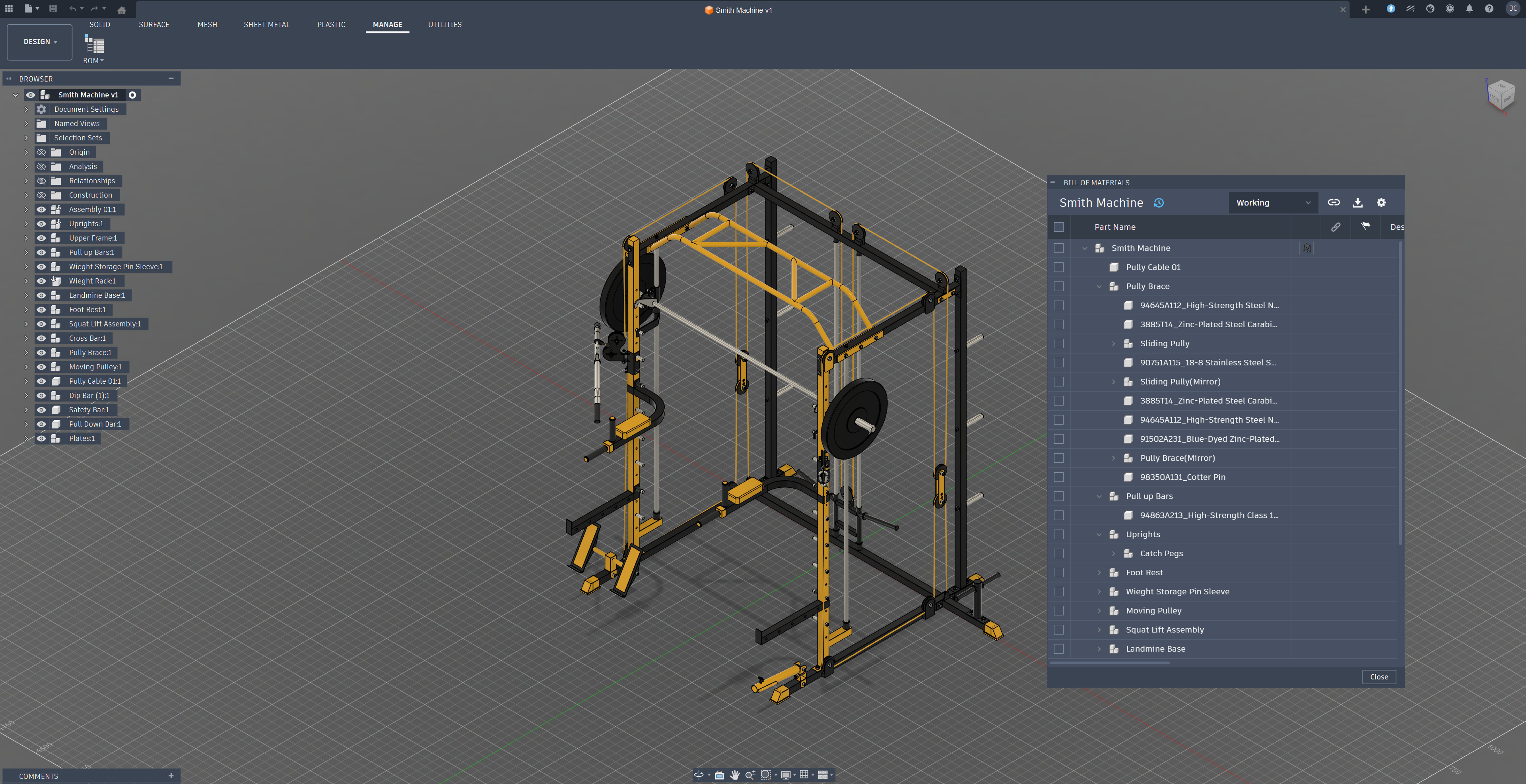The height and width of the screenshot is (784, 1526).
Task: Open the BOM tool icon in toolbar
Action: [x=93, y=45]
